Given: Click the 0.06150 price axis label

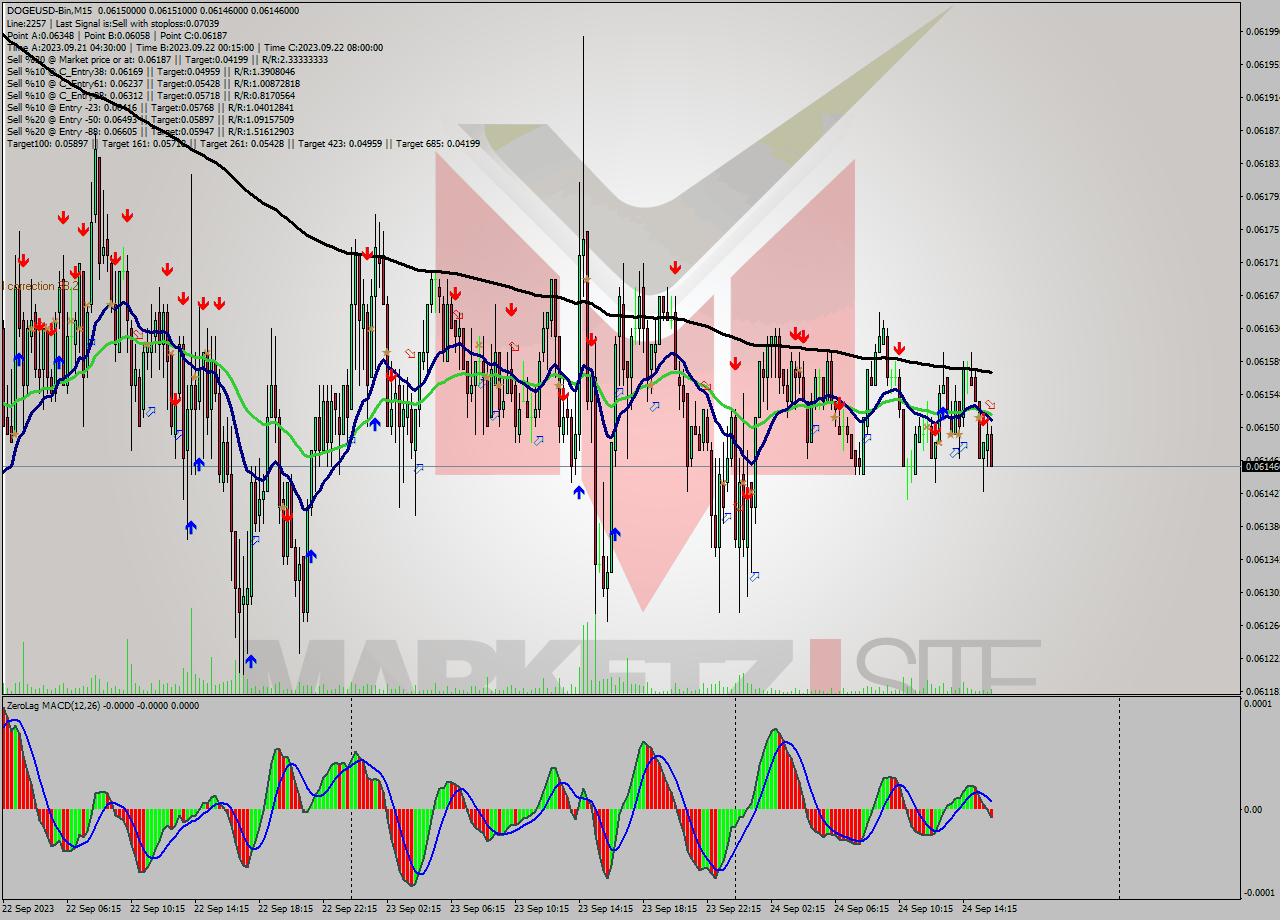Looking at the screenshot, I should (1262, 427).
